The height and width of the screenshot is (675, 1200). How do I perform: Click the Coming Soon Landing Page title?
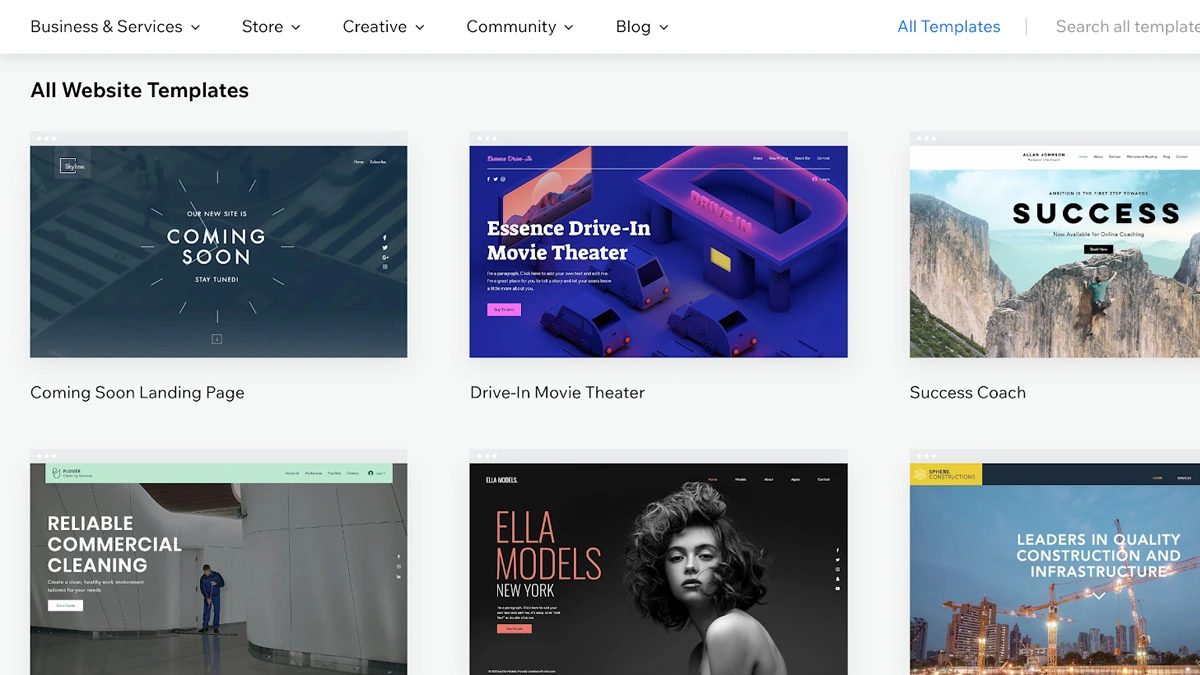(x=137, y=393)
